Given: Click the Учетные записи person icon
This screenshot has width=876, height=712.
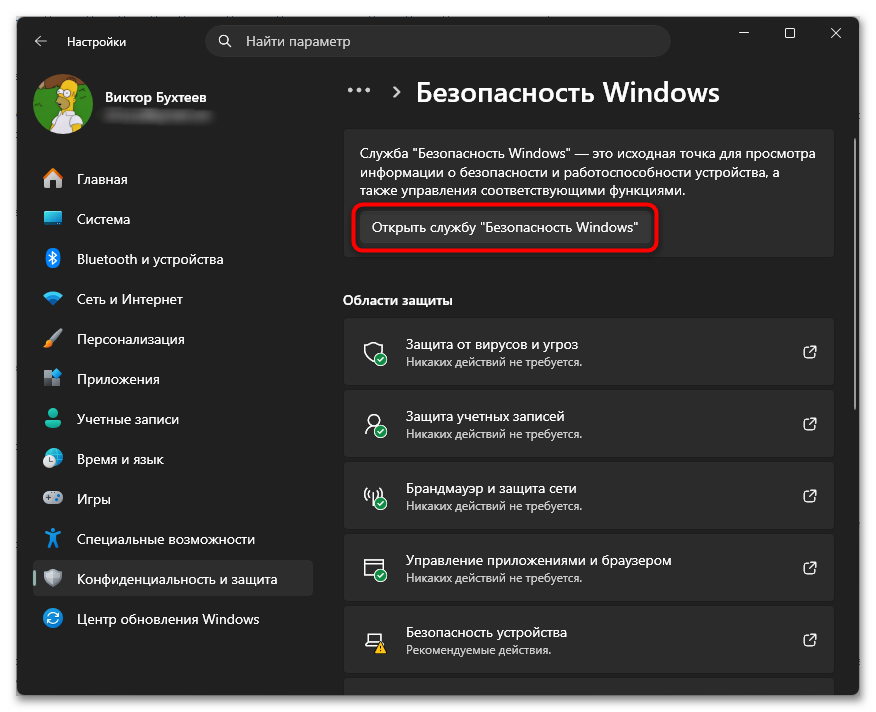Looking at the screenshot, I should coord(53,419).
